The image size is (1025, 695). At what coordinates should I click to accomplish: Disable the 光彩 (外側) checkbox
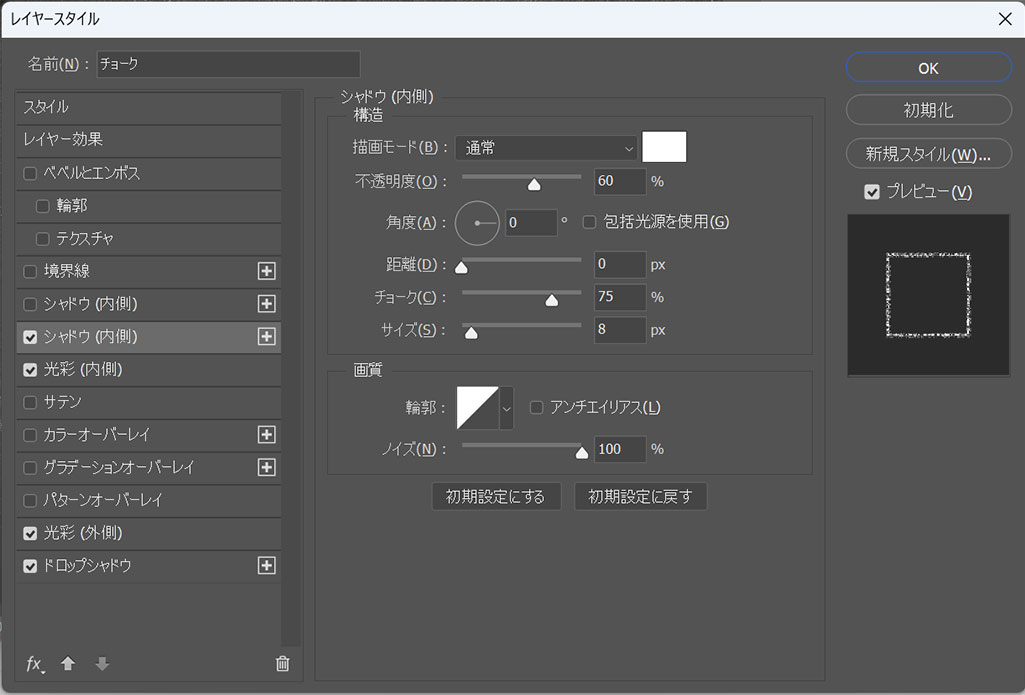pyautogui.click(x=30, y=533)
